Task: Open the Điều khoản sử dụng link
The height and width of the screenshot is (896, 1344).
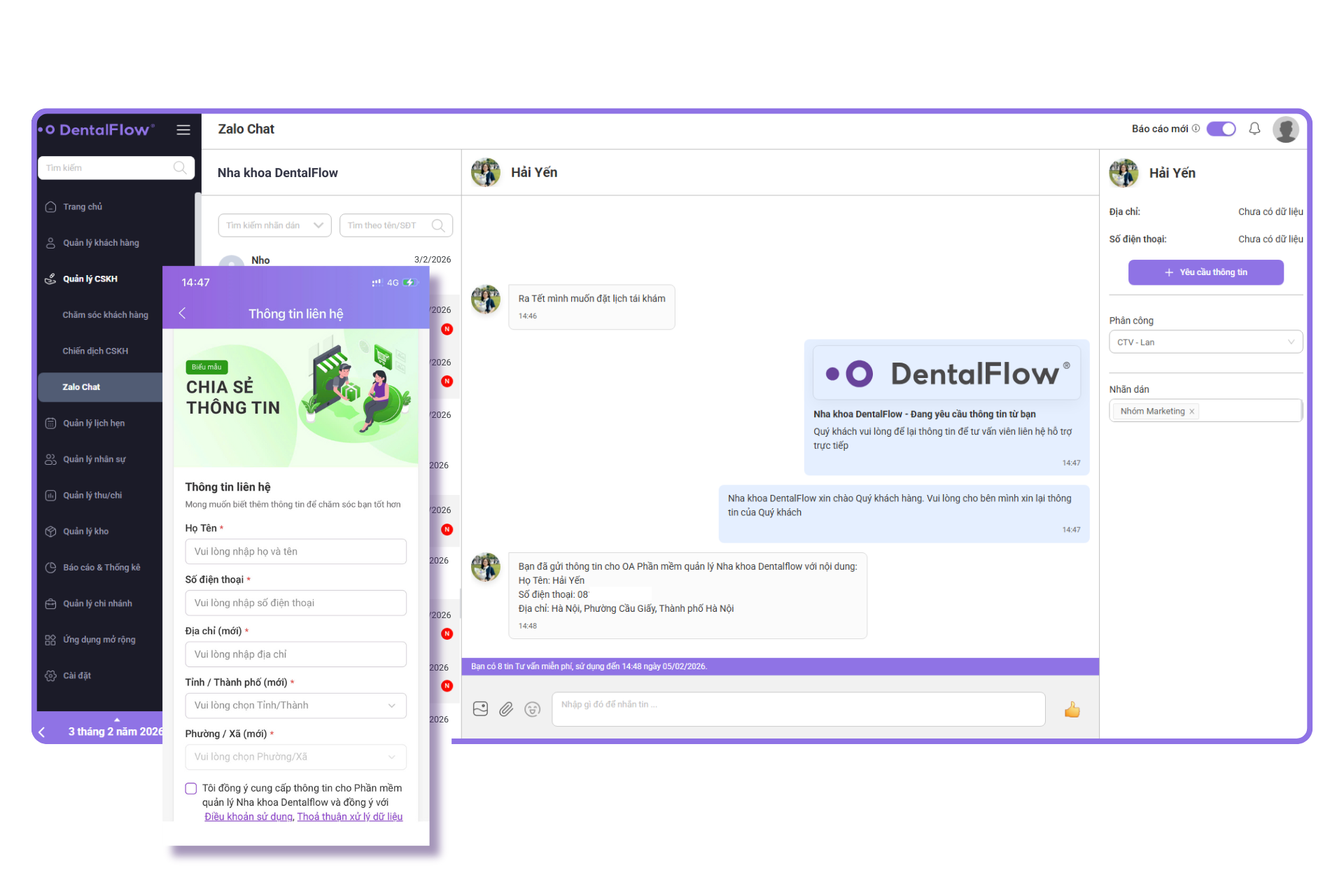Action: (x=248, y=817)
